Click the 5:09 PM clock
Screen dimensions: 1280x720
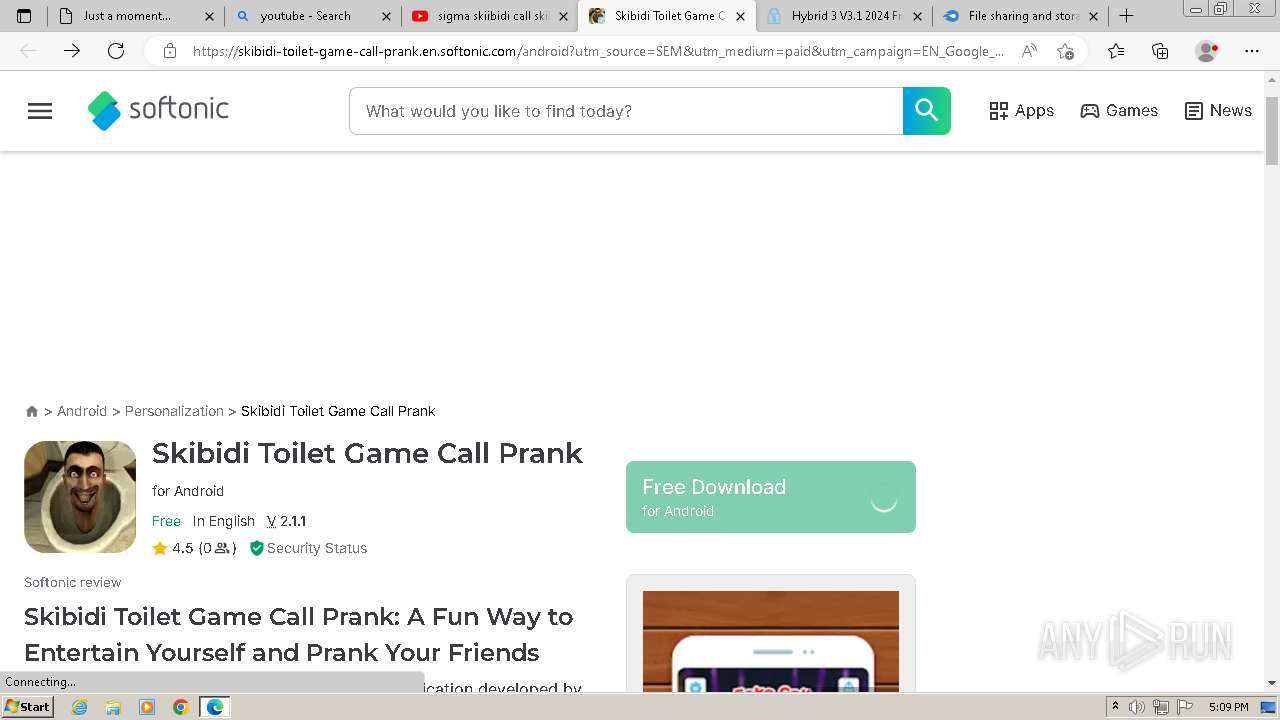1228,707
